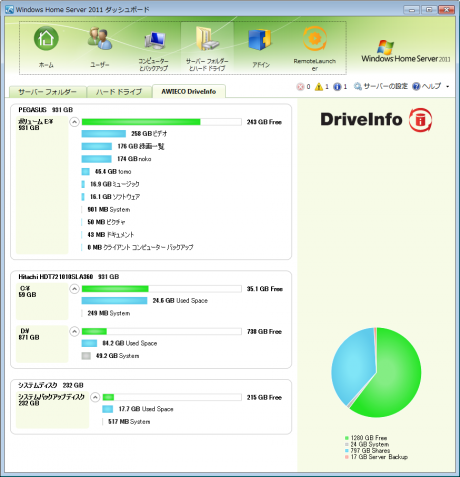Collapse the system backup disk chevron
The height and width of the screenshot is (477, 460).
(95, 397)
